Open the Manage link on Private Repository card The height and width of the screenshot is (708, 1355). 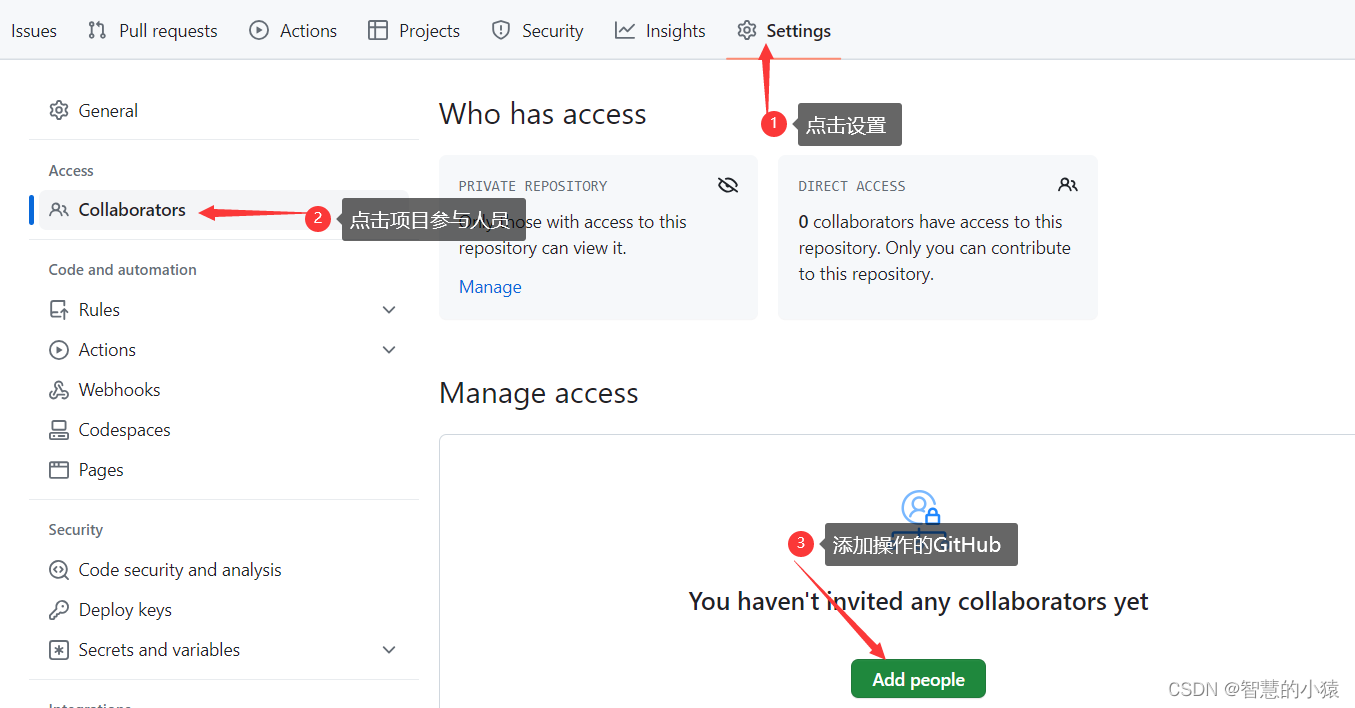click(489, 287)
